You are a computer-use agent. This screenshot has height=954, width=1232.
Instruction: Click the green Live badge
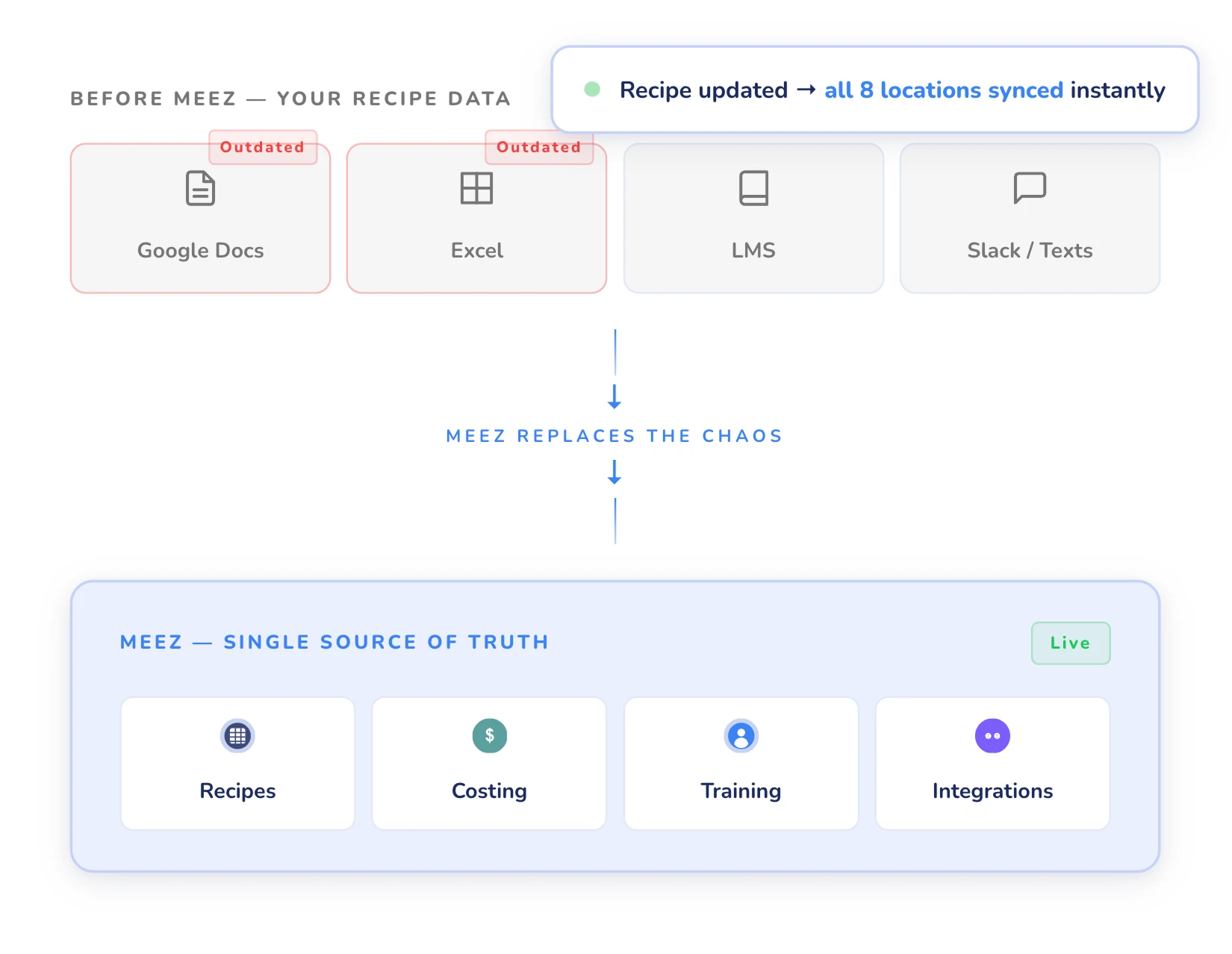point(1071,643)
